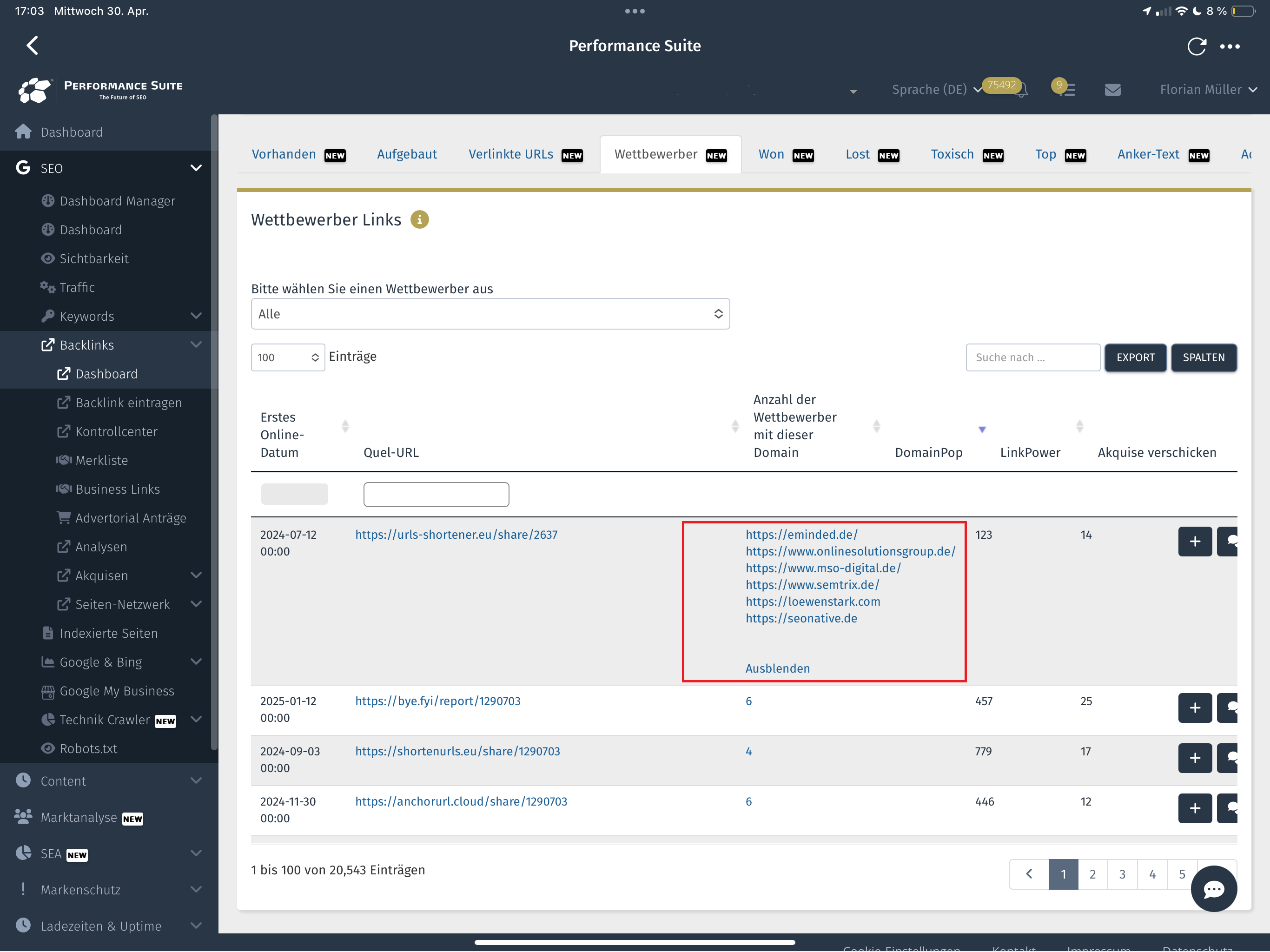
Task: Click the SPALTEN button
Action: click(x=1204, y=357)
